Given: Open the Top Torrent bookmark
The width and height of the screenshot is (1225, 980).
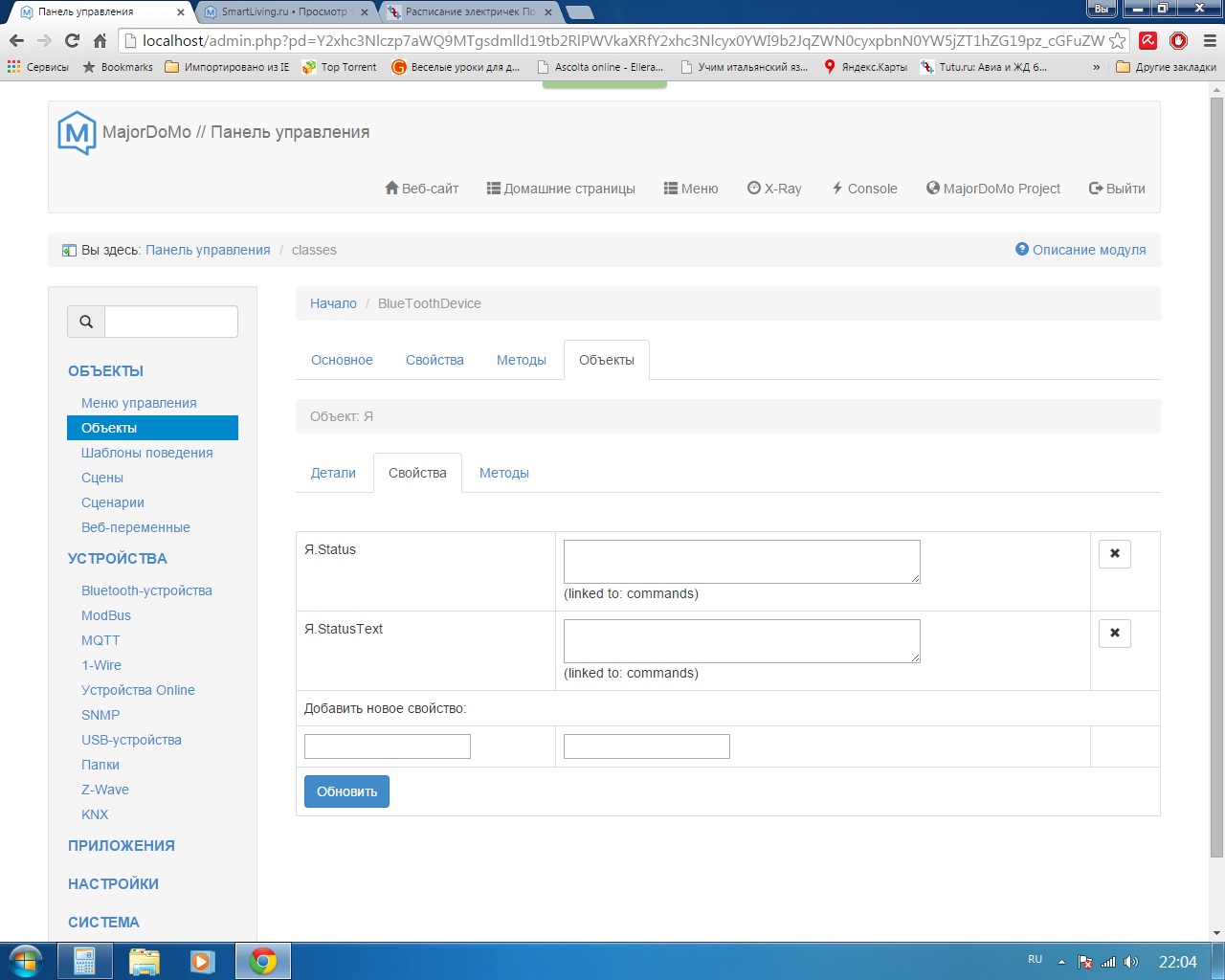Looking at the screenshot, I should (340, 67).
